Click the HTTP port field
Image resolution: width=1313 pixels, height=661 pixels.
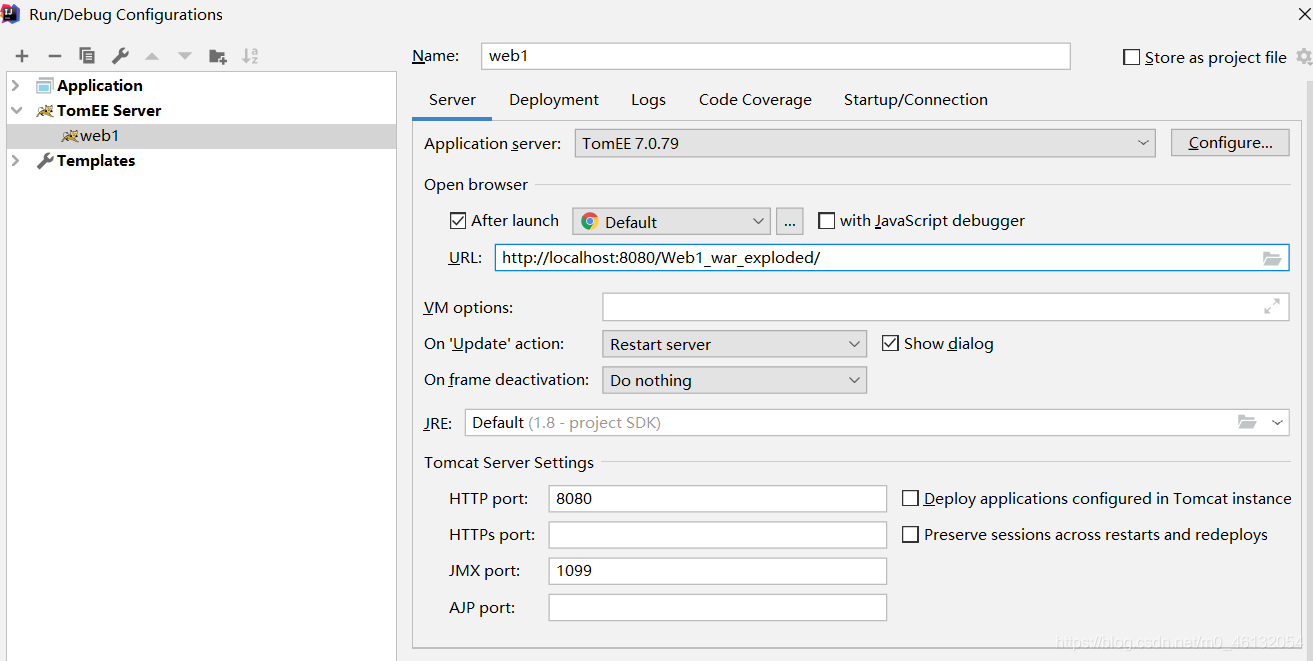point(717,498)
